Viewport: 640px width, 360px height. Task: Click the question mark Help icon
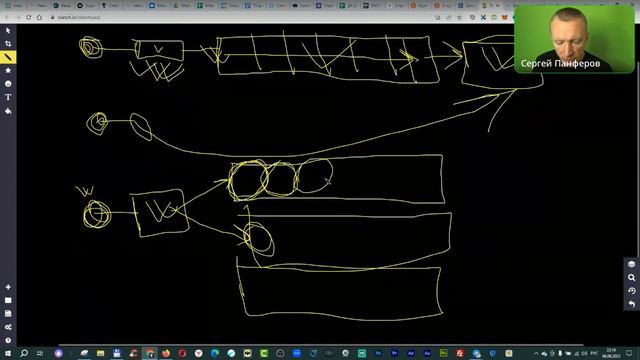pyautogui.click(x=8, y=340)
